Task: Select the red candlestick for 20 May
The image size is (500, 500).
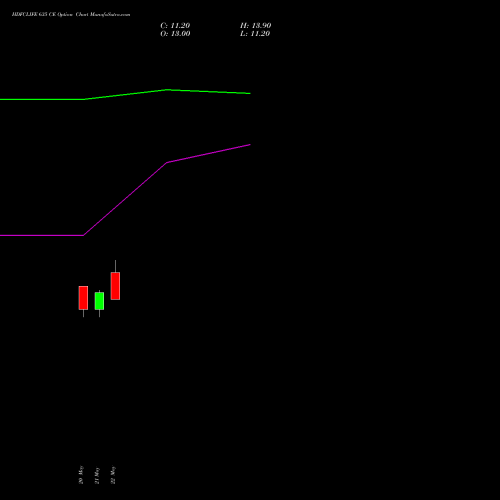Action: point(83,298)
